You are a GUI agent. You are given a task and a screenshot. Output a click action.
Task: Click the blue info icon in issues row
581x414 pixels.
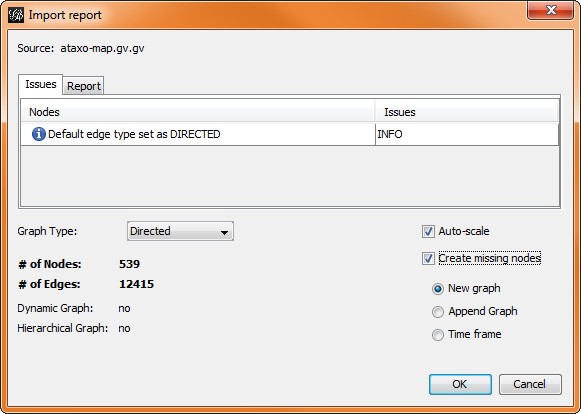click(39, 134)
